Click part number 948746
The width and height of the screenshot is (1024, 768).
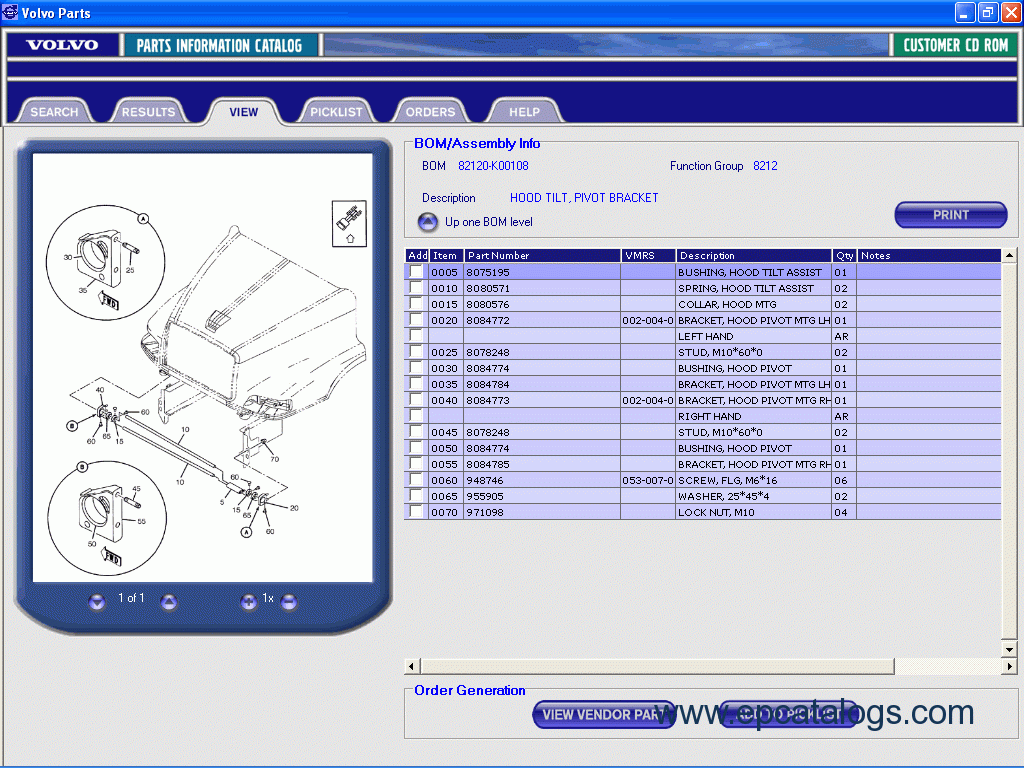click(x=485, y=480)
